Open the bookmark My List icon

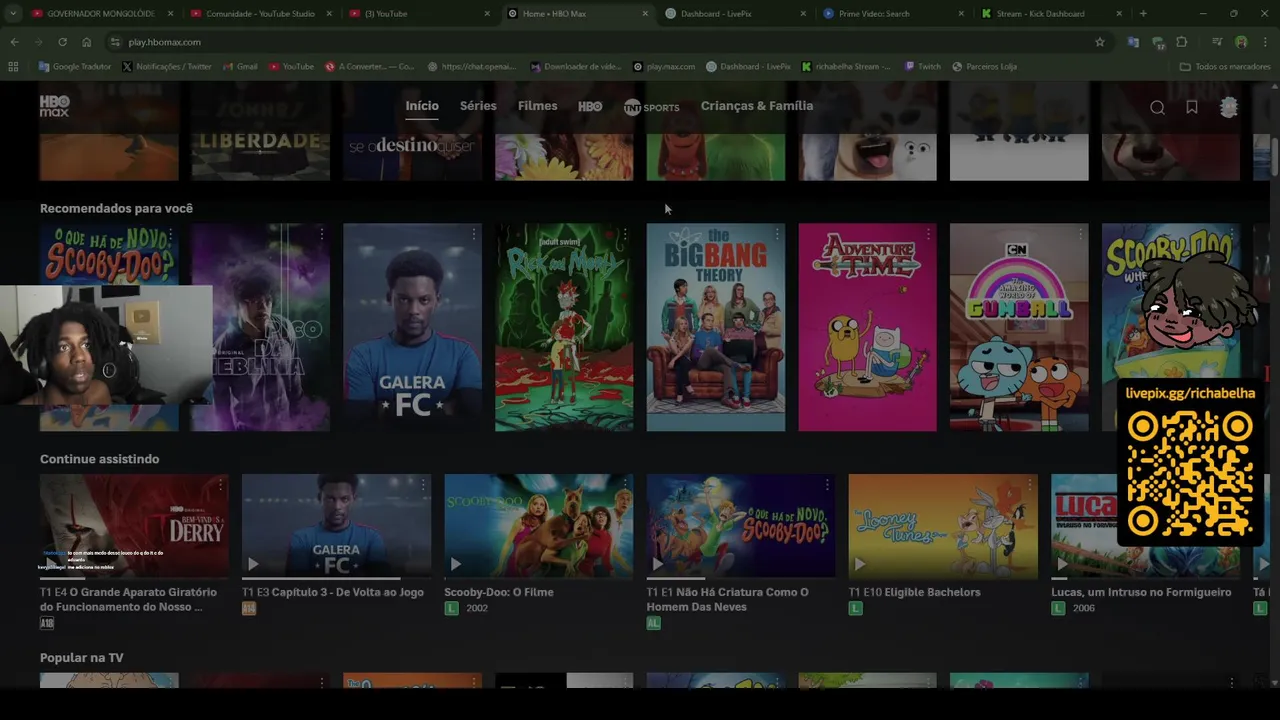1192,107
